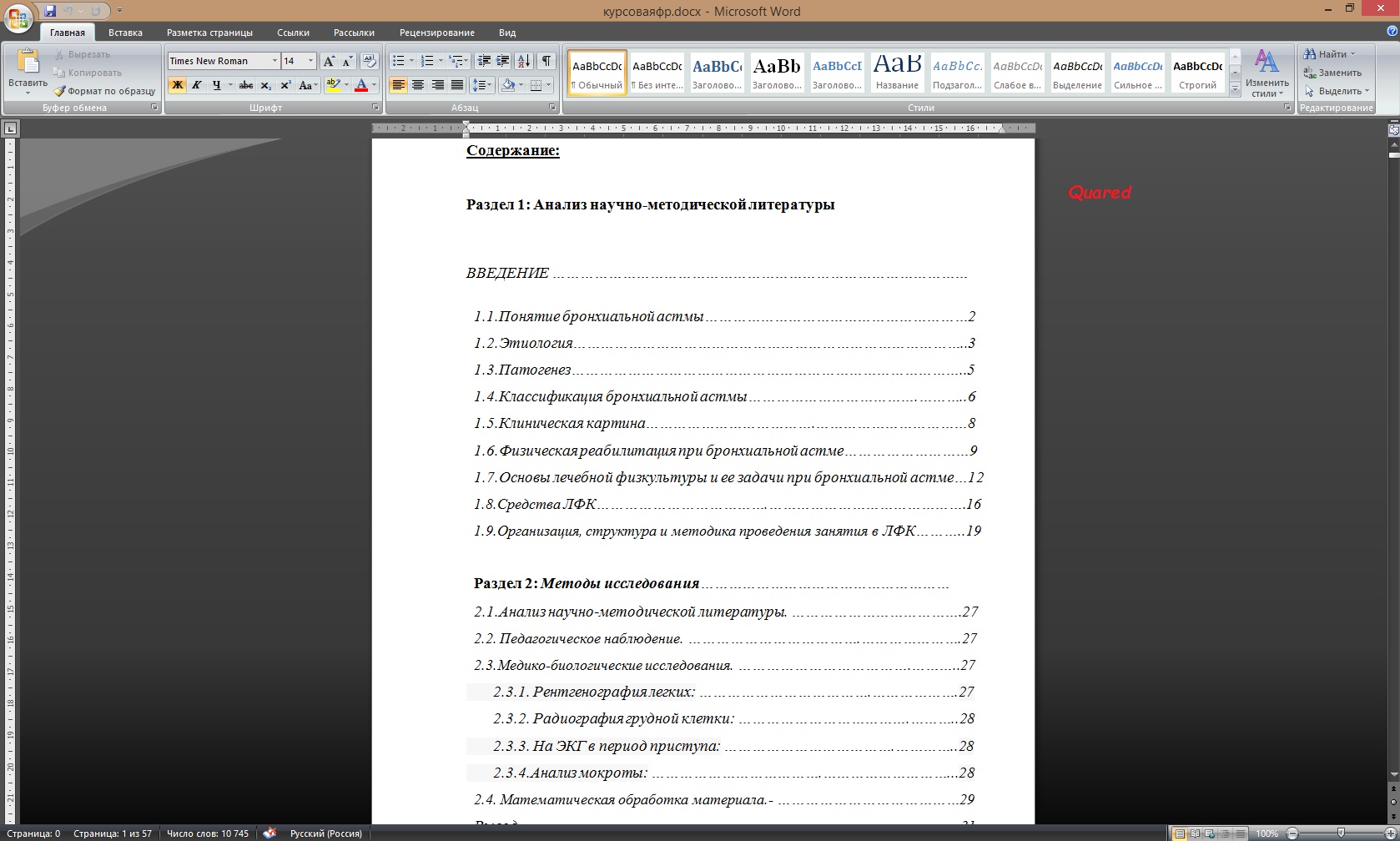Click the red font color button
Screen dimensions: 1400x841
click(361, 85)
